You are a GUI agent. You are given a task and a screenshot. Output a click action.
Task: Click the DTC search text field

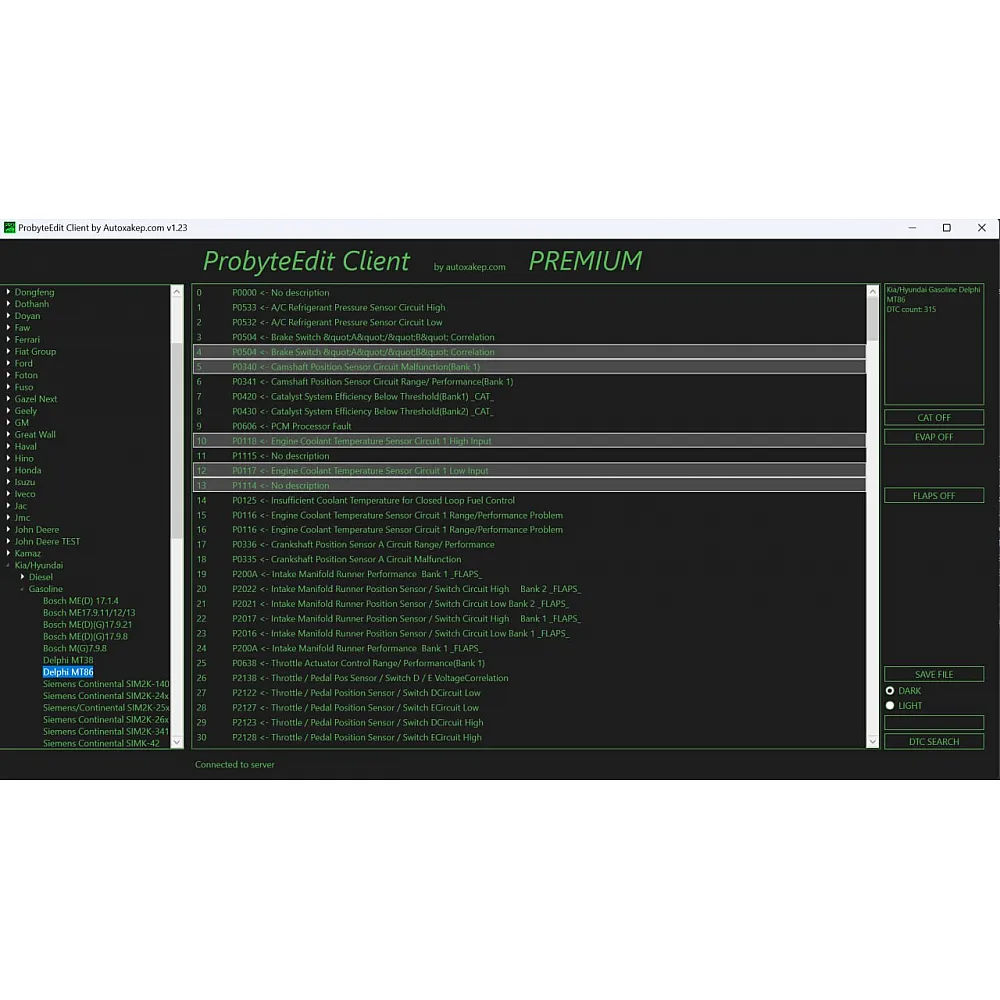pos(933,723)
